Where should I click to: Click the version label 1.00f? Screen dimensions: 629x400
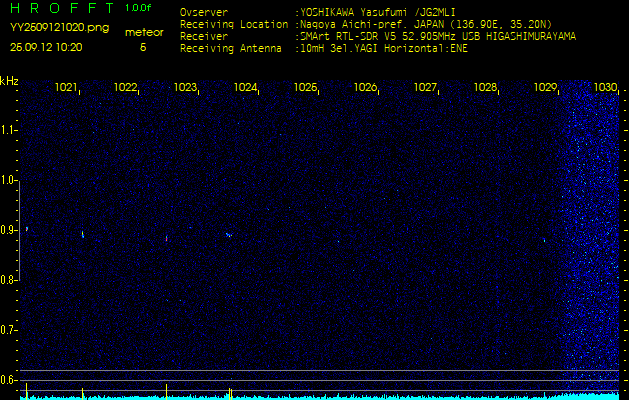138,8
